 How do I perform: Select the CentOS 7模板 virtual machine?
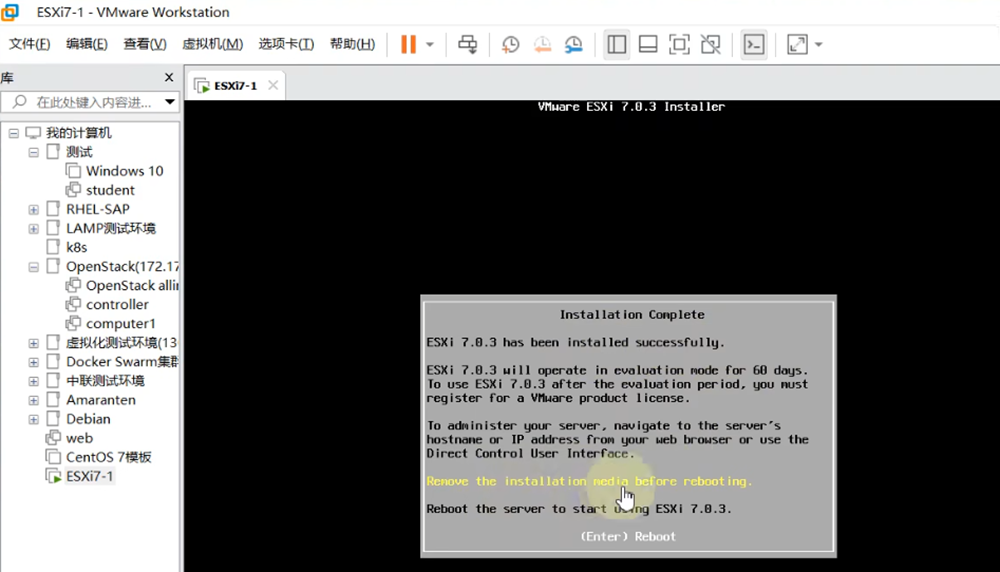108,457
